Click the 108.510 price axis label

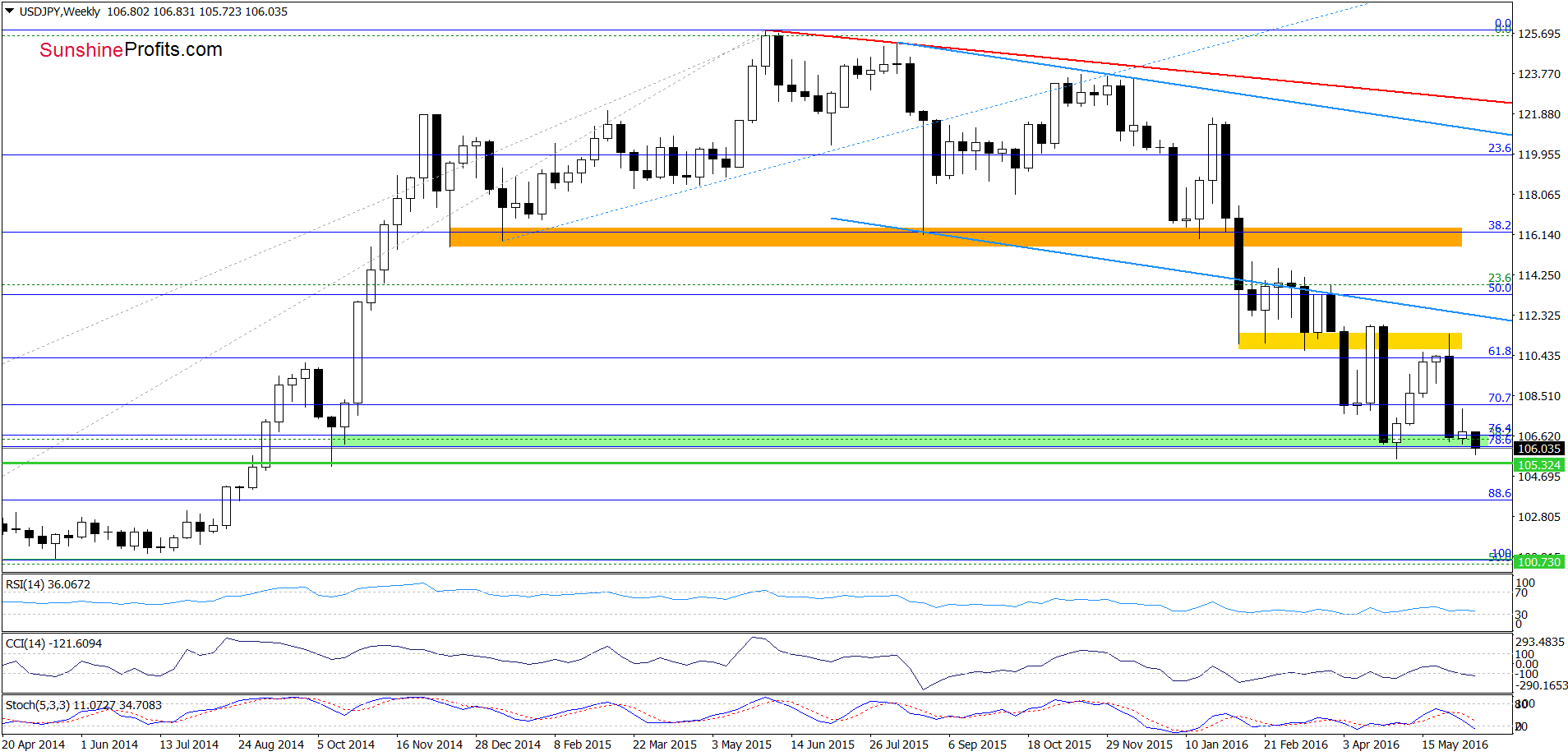(1538, 396)
